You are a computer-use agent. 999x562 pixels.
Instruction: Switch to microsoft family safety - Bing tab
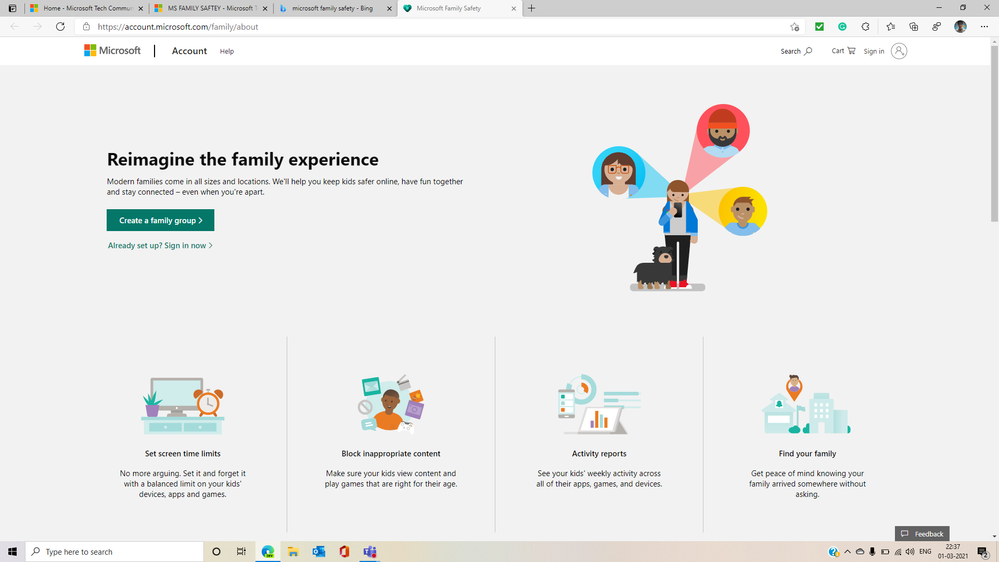point(336,8)
